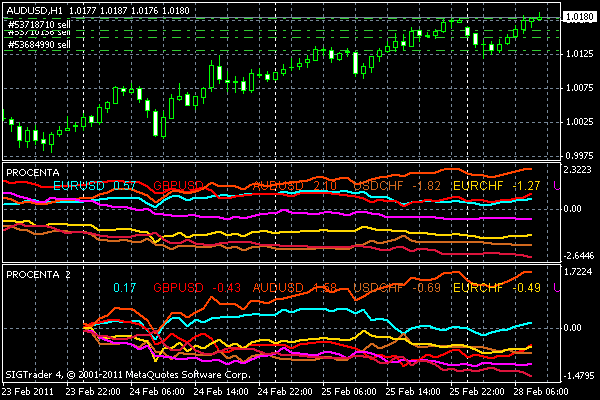Click the 23 Feb 2011 date label
This screenshot has width=600, height=400.
point(30,393)
